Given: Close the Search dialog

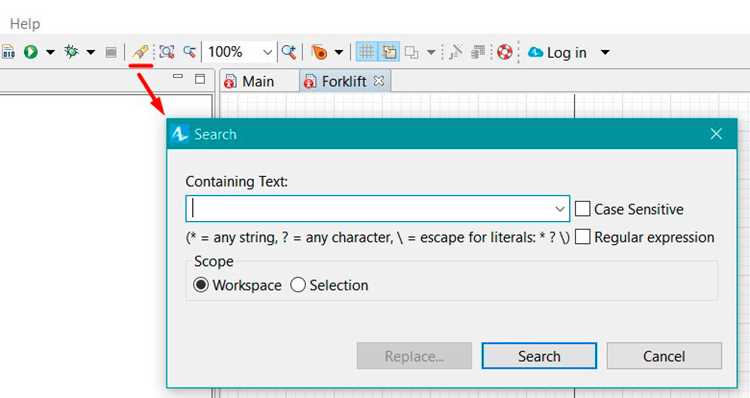Looking at the screenshot, I should [x=716, y=134].
